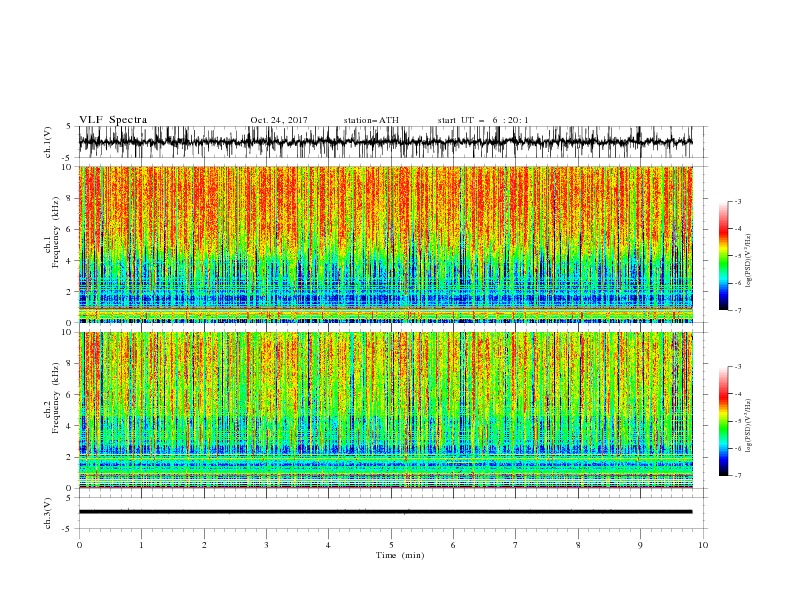The image size is (792, 612).
Task: Click the ch.1 "Frequency (kHz)" axis label
Action: [56, 230]
